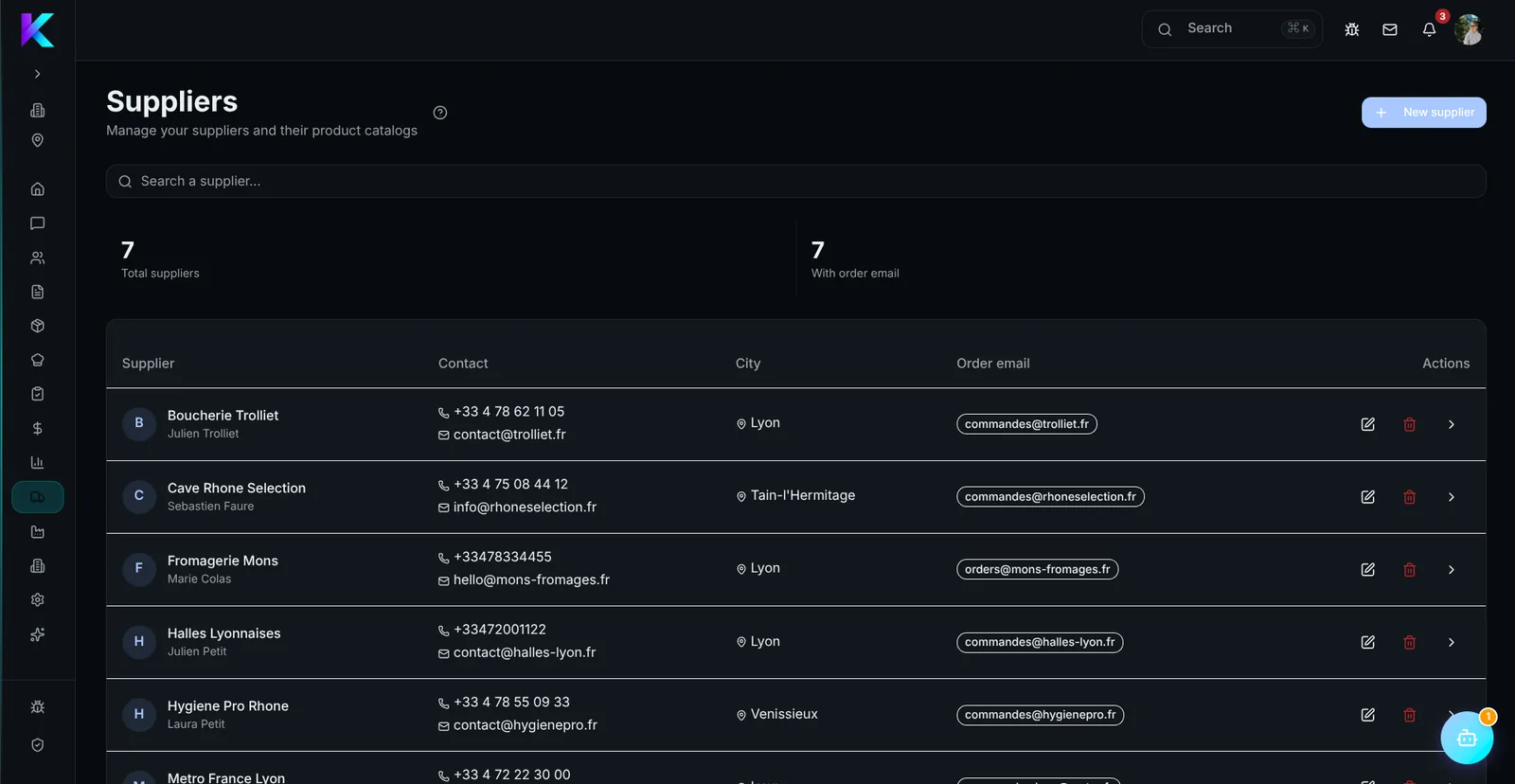Image resolution: width=1515 pixels, height=784 pixels.
Task: Delete the Fromagerie Mons supplier
Action: (x=1410, y=570)
